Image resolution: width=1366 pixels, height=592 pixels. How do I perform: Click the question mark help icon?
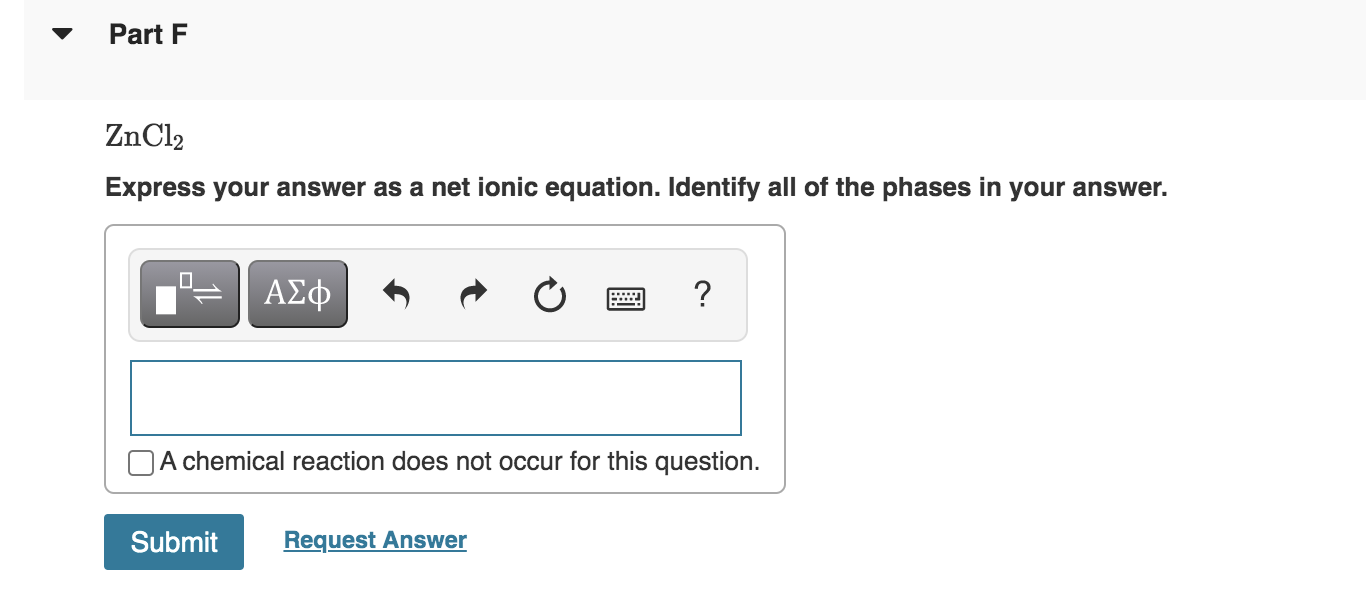[702, 295]
